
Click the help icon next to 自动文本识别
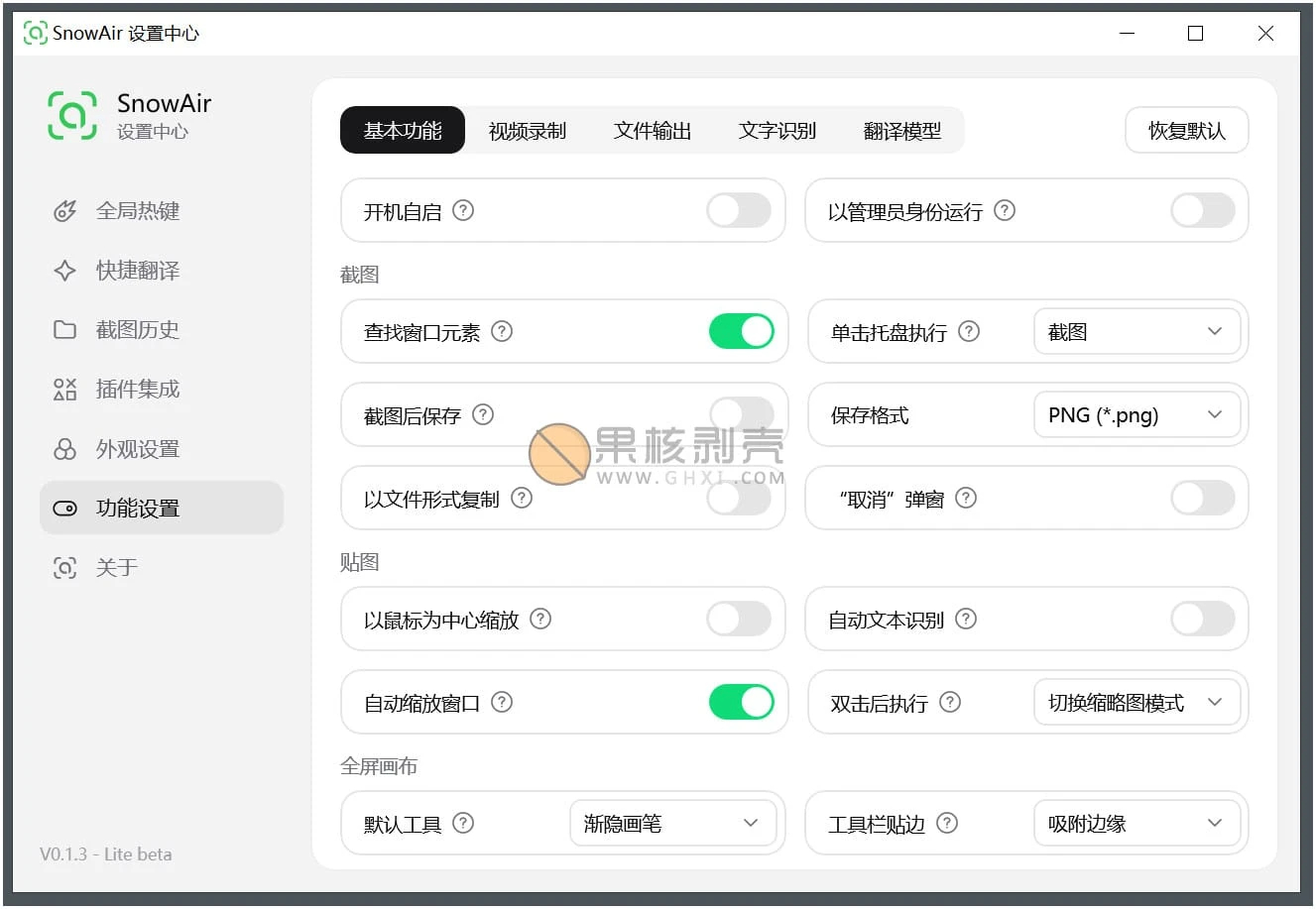click(966, 619)
